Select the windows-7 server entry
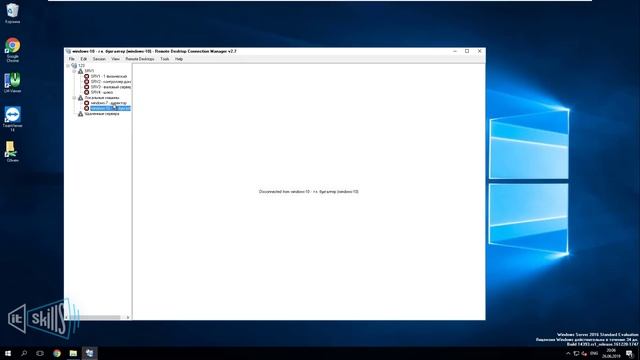 tap(109, 103)
